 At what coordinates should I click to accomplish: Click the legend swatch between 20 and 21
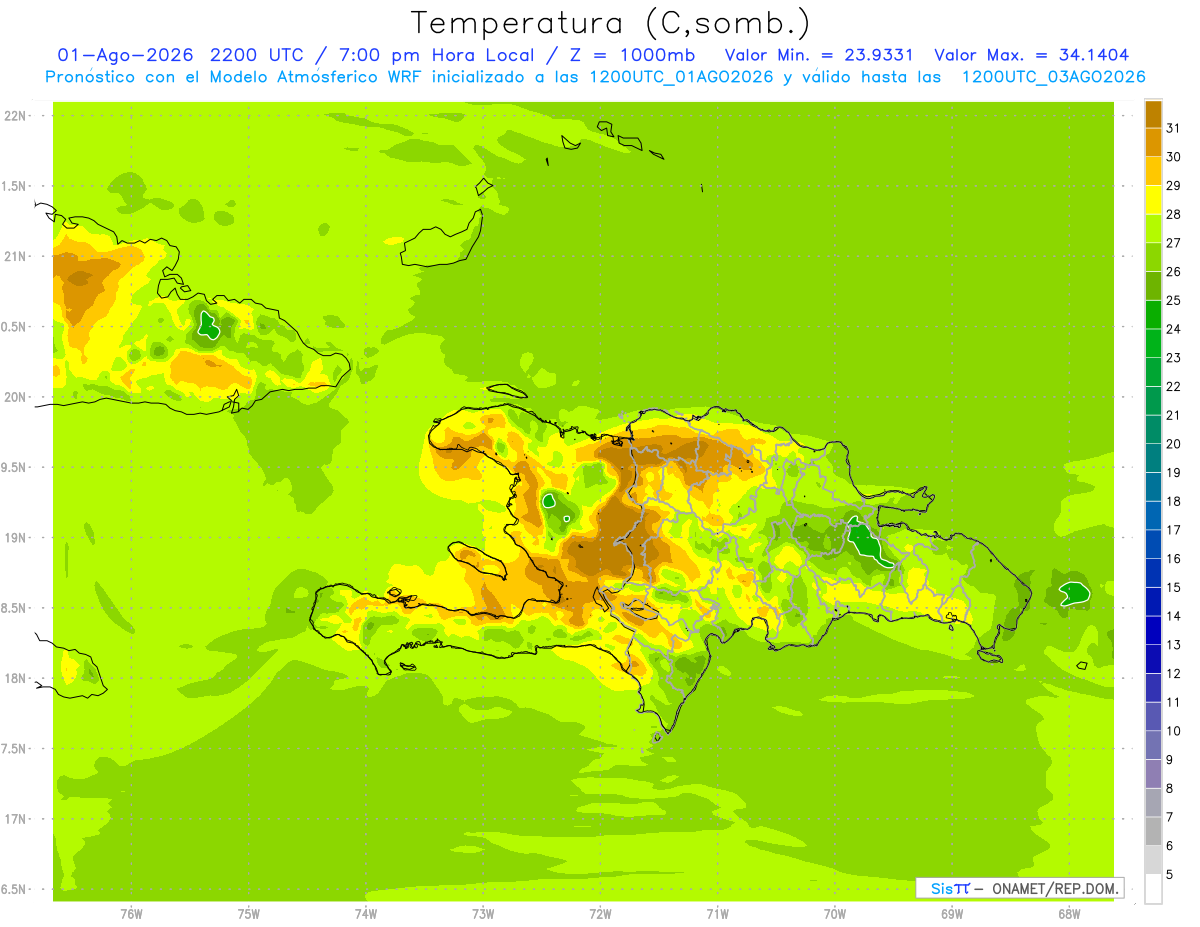click(1153, 429)
